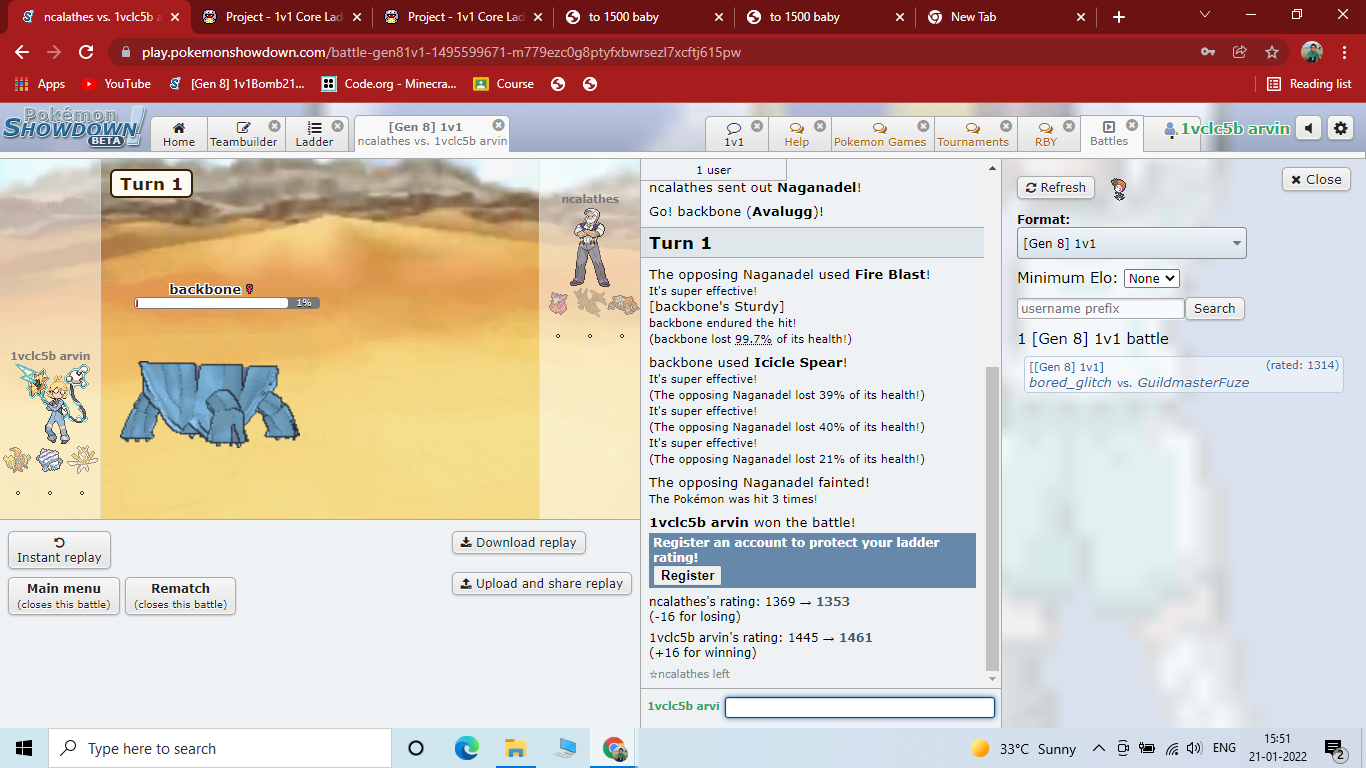This screenshot has height=768, width=1366.
Task: Click 1vclc5b arvin trainer sprite
Action: tap(52, 402)
